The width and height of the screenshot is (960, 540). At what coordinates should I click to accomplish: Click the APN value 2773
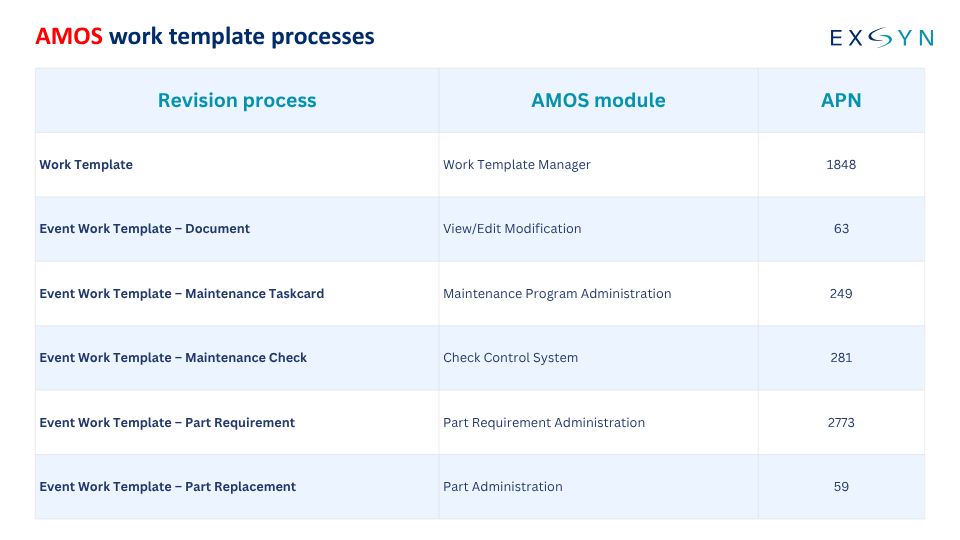coord(841,423)
